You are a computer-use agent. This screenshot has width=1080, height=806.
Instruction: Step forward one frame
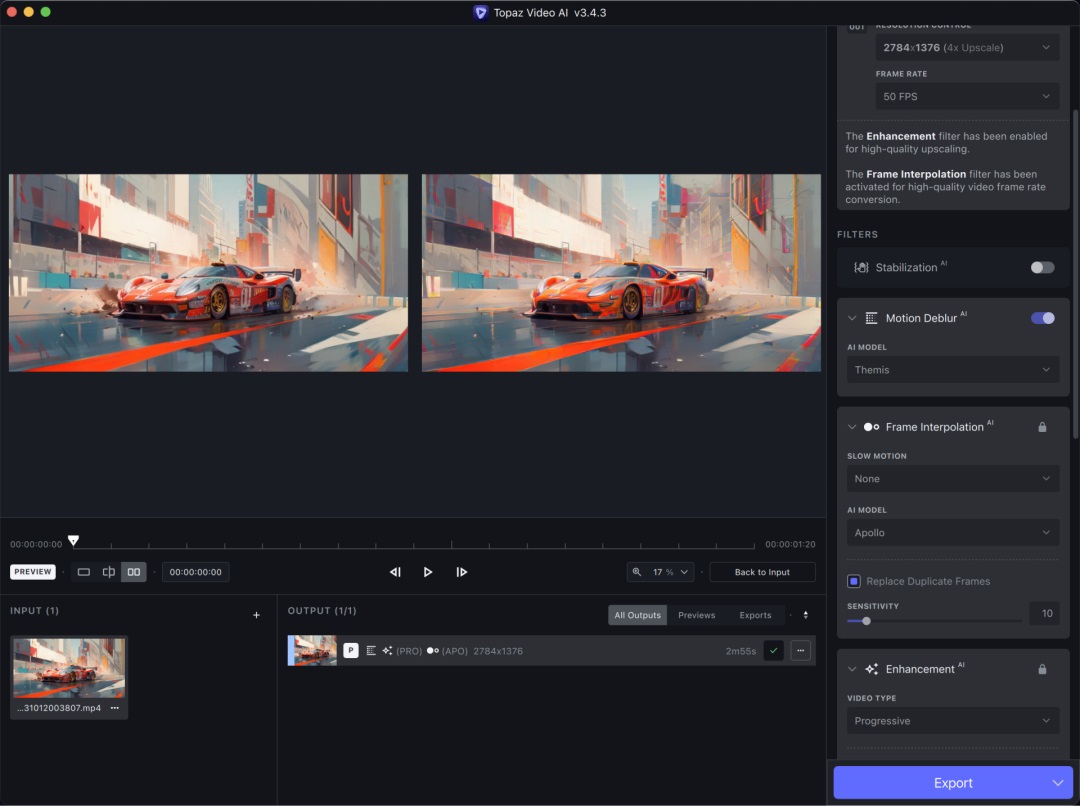[461, 572]
